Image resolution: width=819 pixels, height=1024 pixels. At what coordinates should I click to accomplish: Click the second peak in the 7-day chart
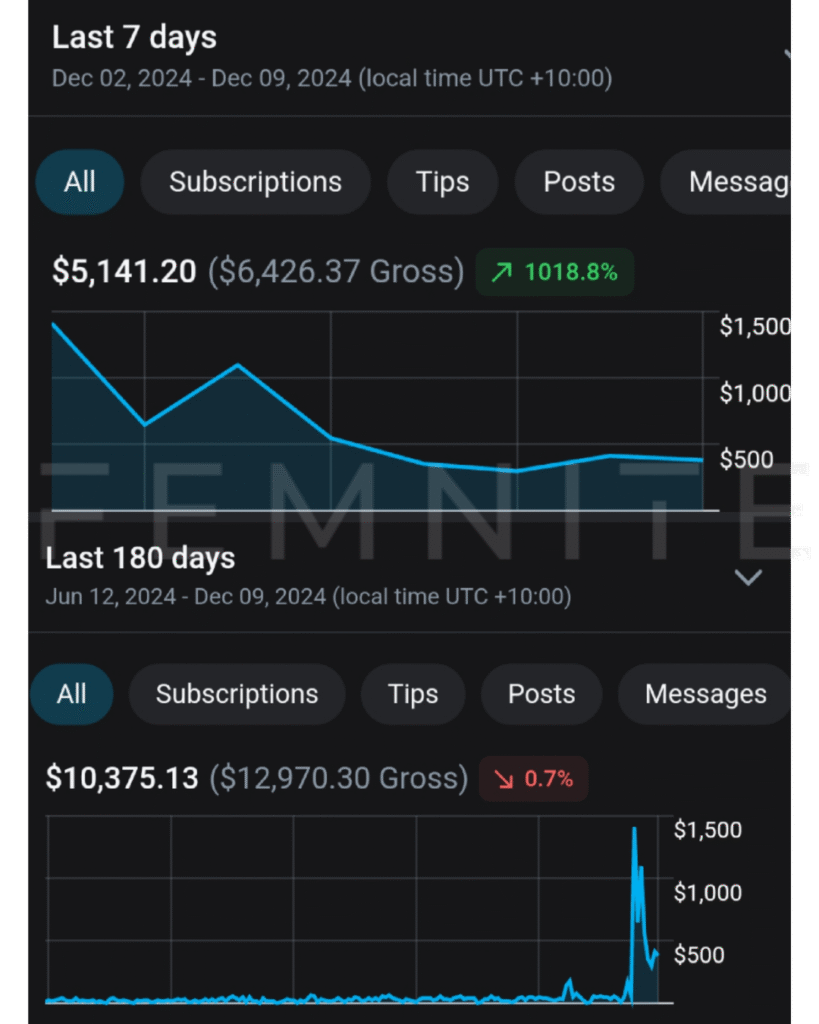click(238, 365)
